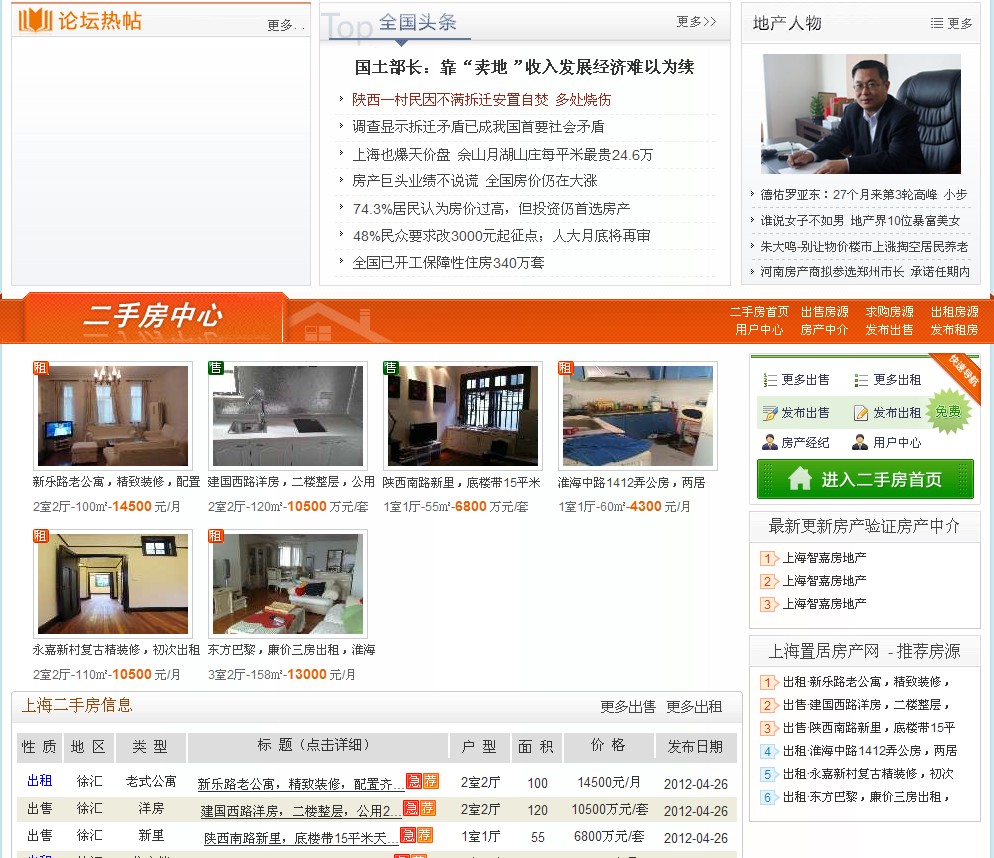Click 更多出售 above the listing table
994x858 pixels.
[x=628, y=707]
